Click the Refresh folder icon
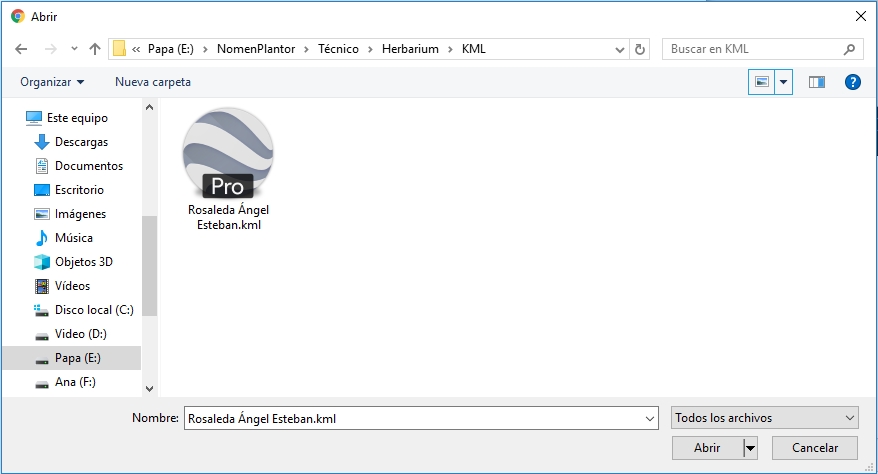878x474 pixels. 640,49
